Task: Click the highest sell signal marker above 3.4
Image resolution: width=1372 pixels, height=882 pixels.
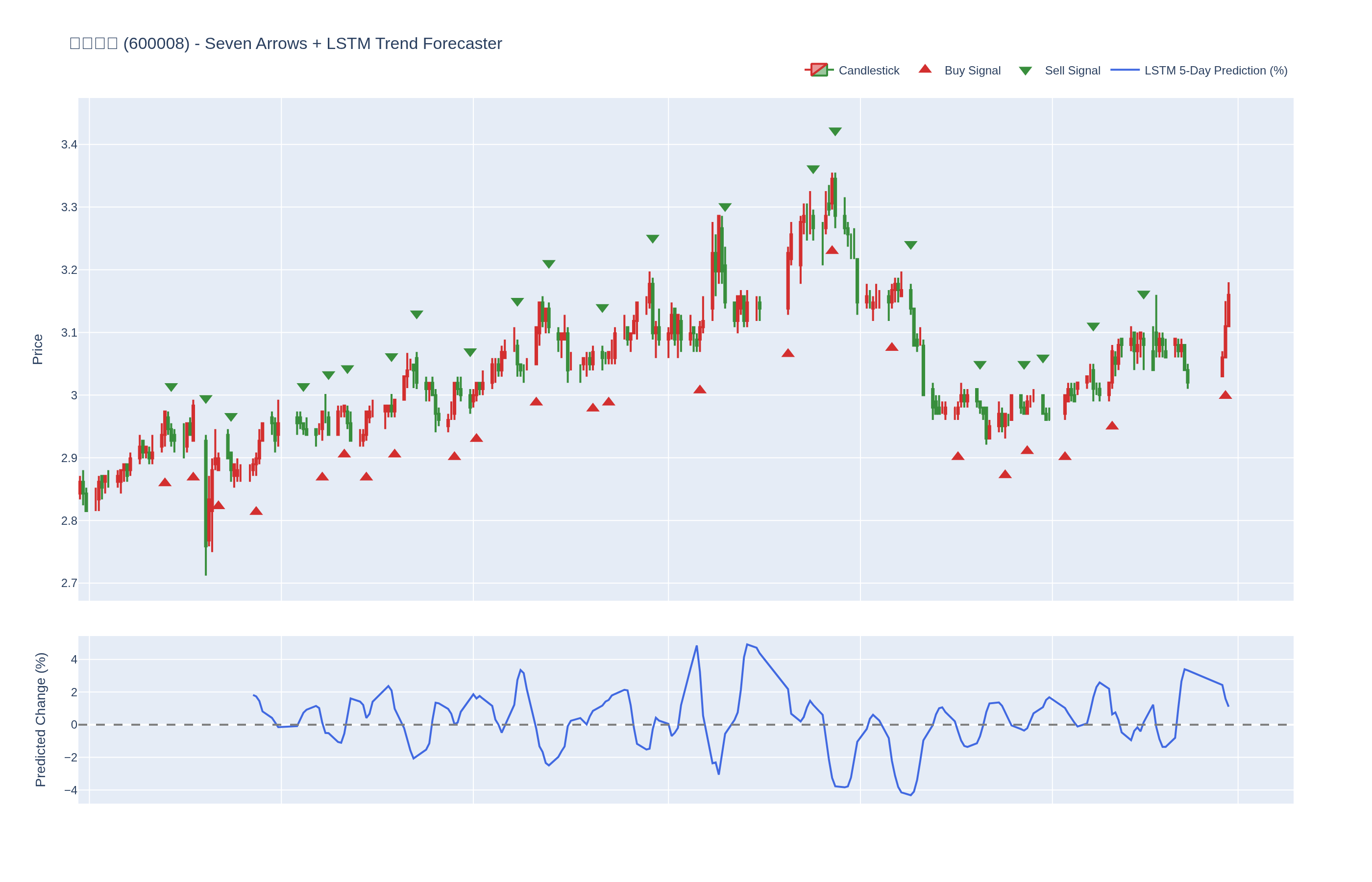Action: pos(835,132)
